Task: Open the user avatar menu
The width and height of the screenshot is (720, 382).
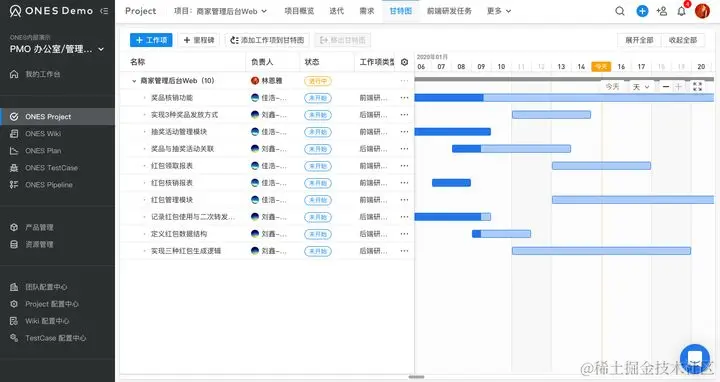Action: click(702, 11)
